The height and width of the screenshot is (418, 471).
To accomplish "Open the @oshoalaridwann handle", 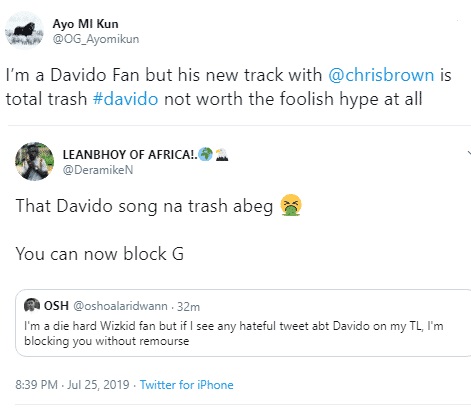I will 120,306.
